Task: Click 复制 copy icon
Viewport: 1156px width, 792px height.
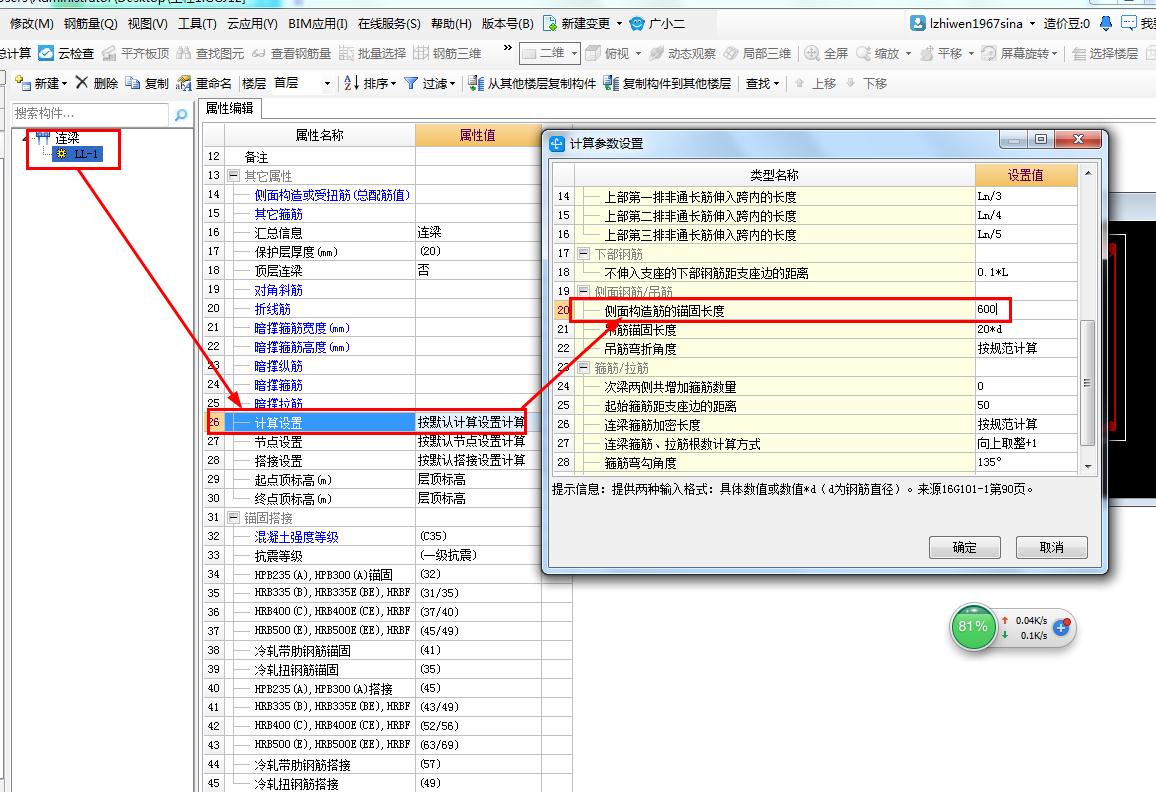Action: pyautogui.click(x=133, y=83)
